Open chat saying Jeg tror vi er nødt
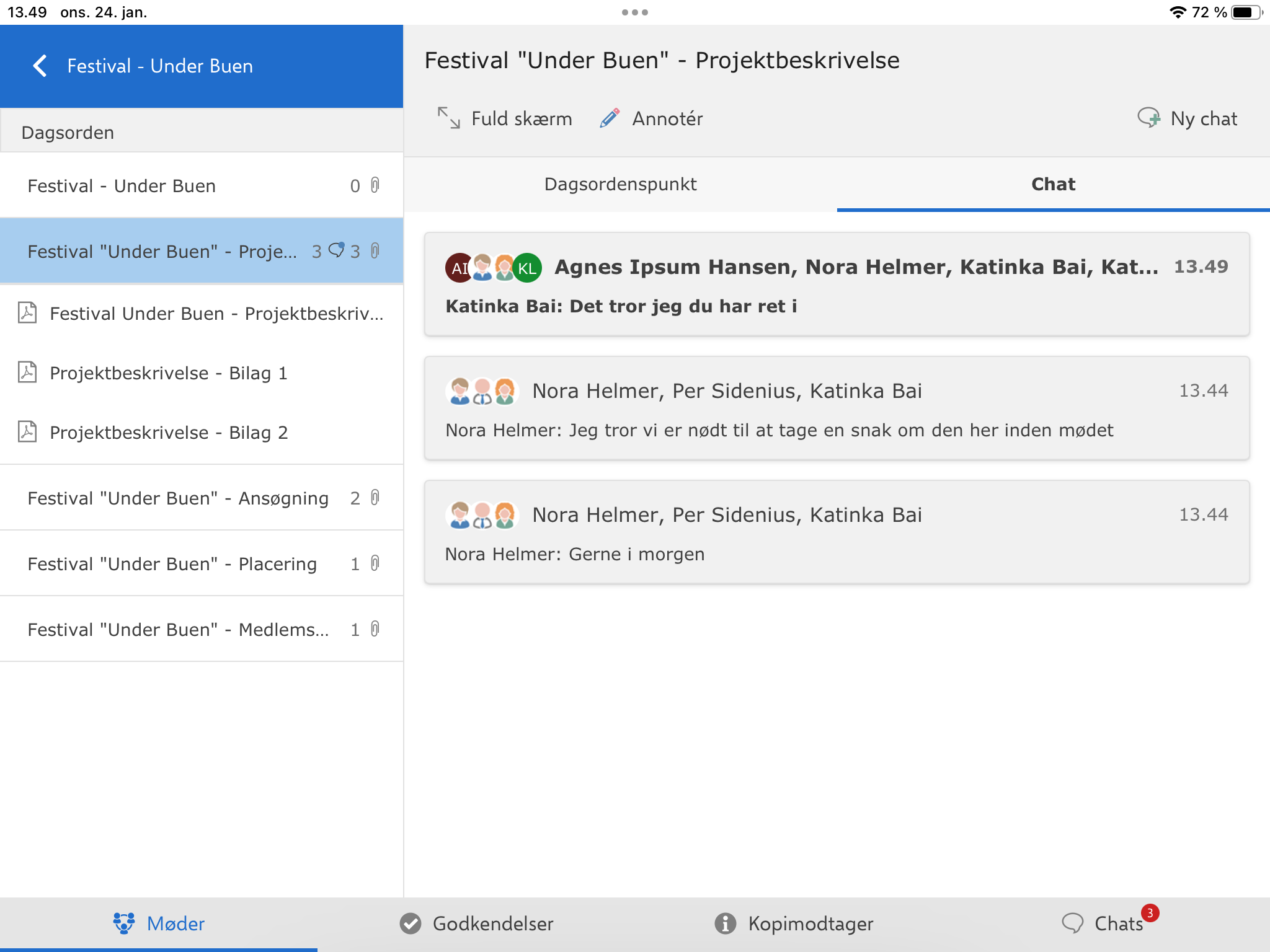1270x952 pixels. (837, 408)
